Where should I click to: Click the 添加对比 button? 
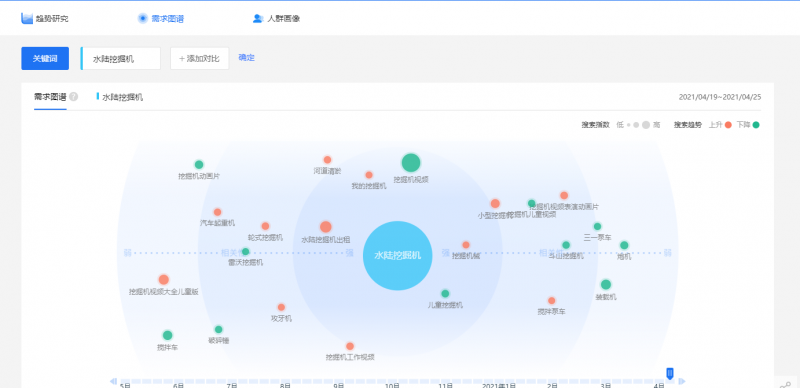pyautogui.click(x=199, y=59)
